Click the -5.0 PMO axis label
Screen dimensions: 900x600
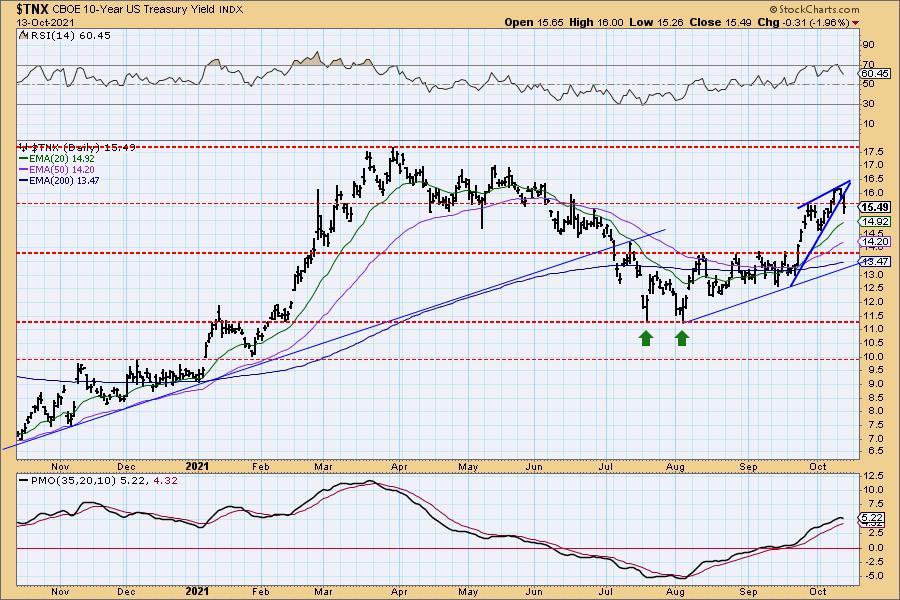[x=872, y=576]
